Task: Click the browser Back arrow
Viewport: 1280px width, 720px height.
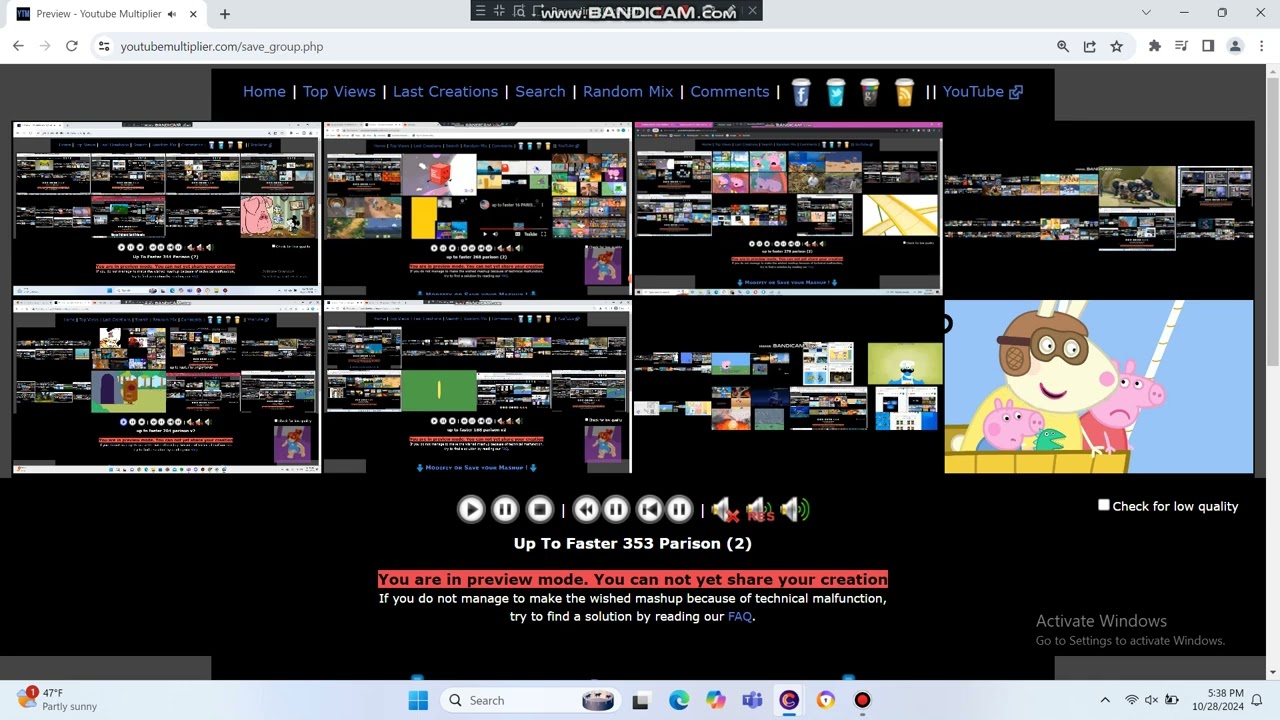Action: coord(18,46)
